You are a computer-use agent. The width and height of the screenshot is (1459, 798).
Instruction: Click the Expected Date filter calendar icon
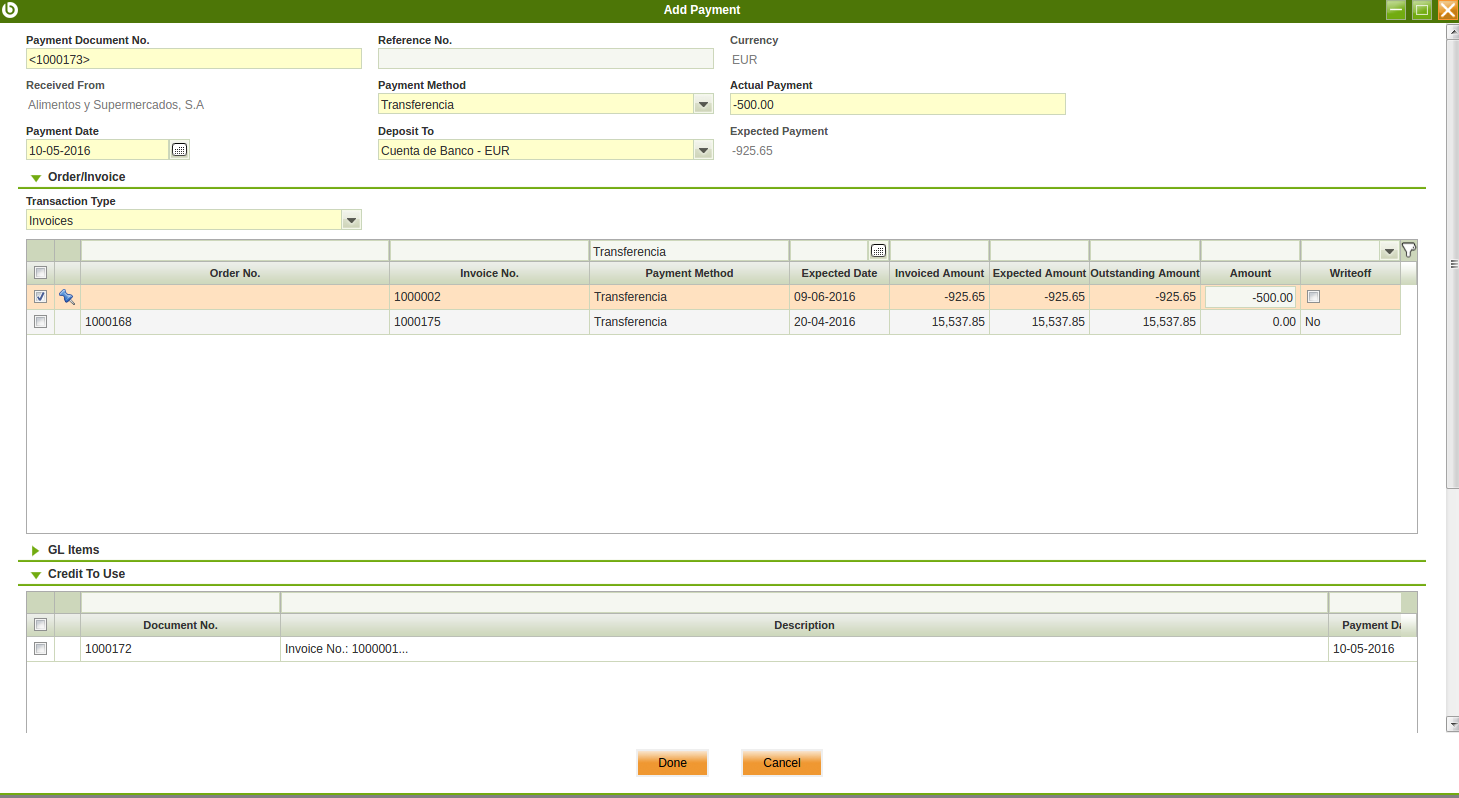878,251
